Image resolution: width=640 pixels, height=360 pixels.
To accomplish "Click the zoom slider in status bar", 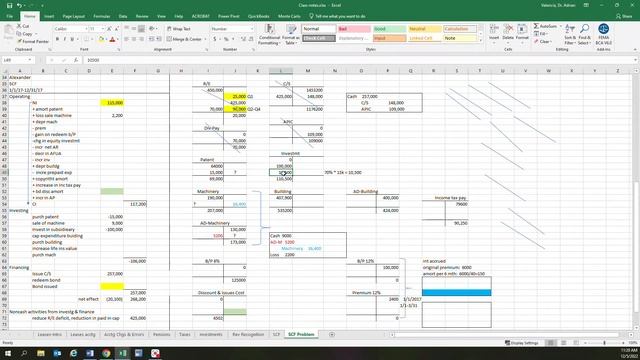I will pyautogui.click(x=604, y=343).
